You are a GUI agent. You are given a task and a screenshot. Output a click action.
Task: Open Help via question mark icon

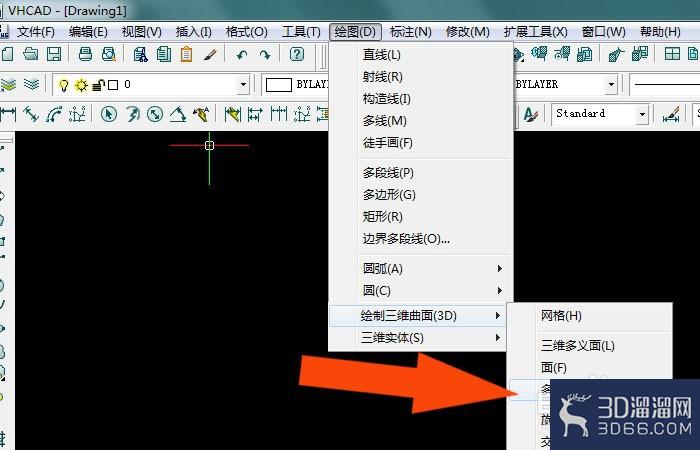tap(296, 54)
